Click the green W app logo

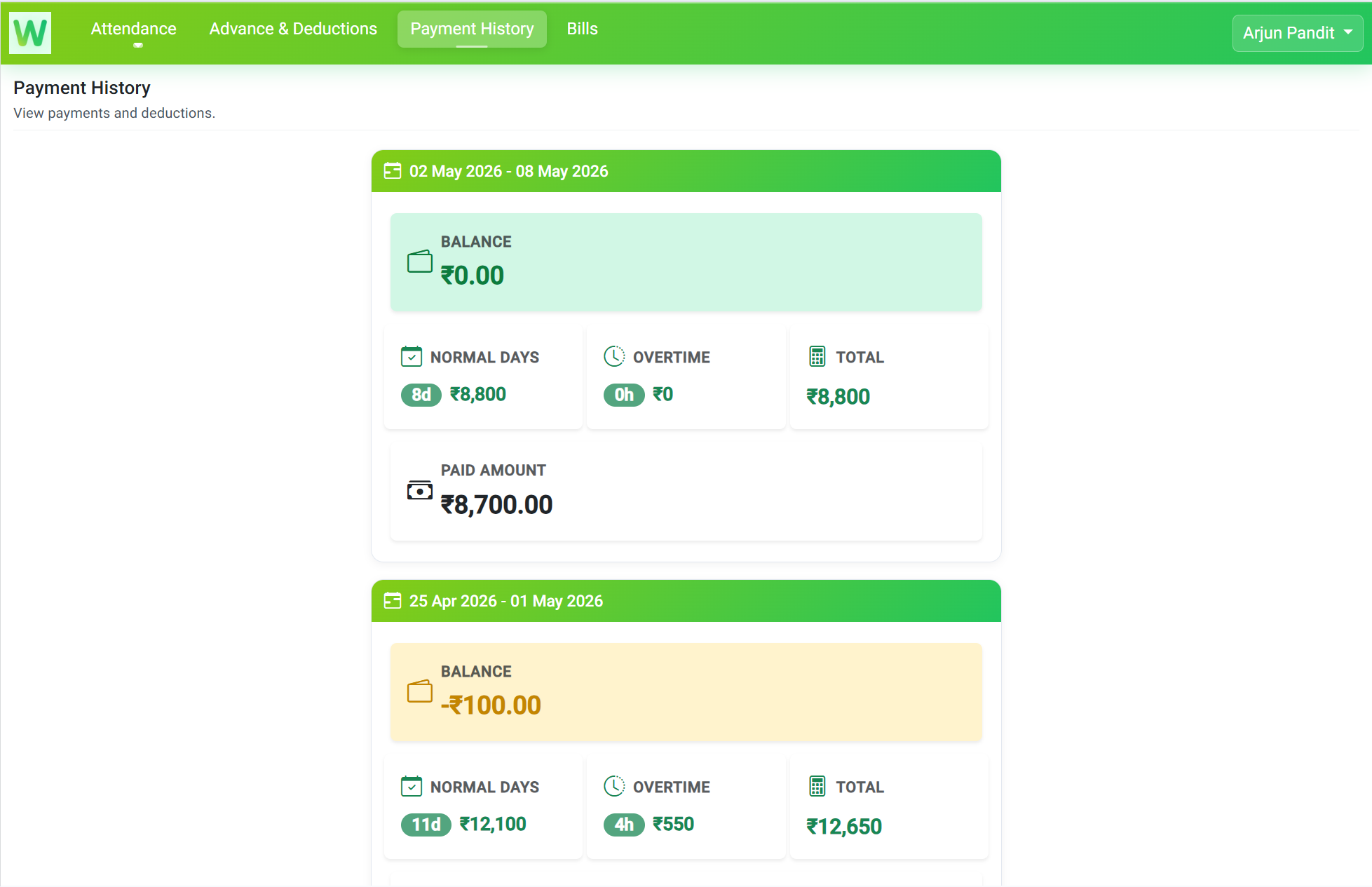(30, 32)
